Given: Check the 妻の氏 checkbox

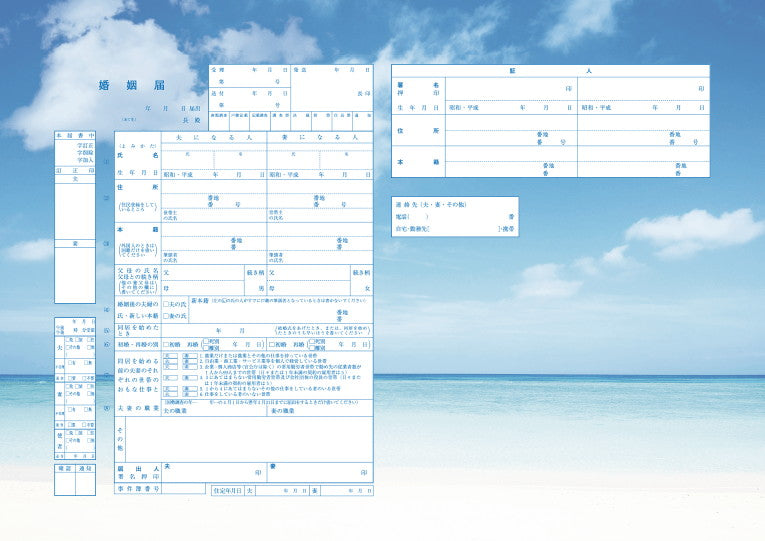Looking at the screenshot, I should click(x=165, y=317).
